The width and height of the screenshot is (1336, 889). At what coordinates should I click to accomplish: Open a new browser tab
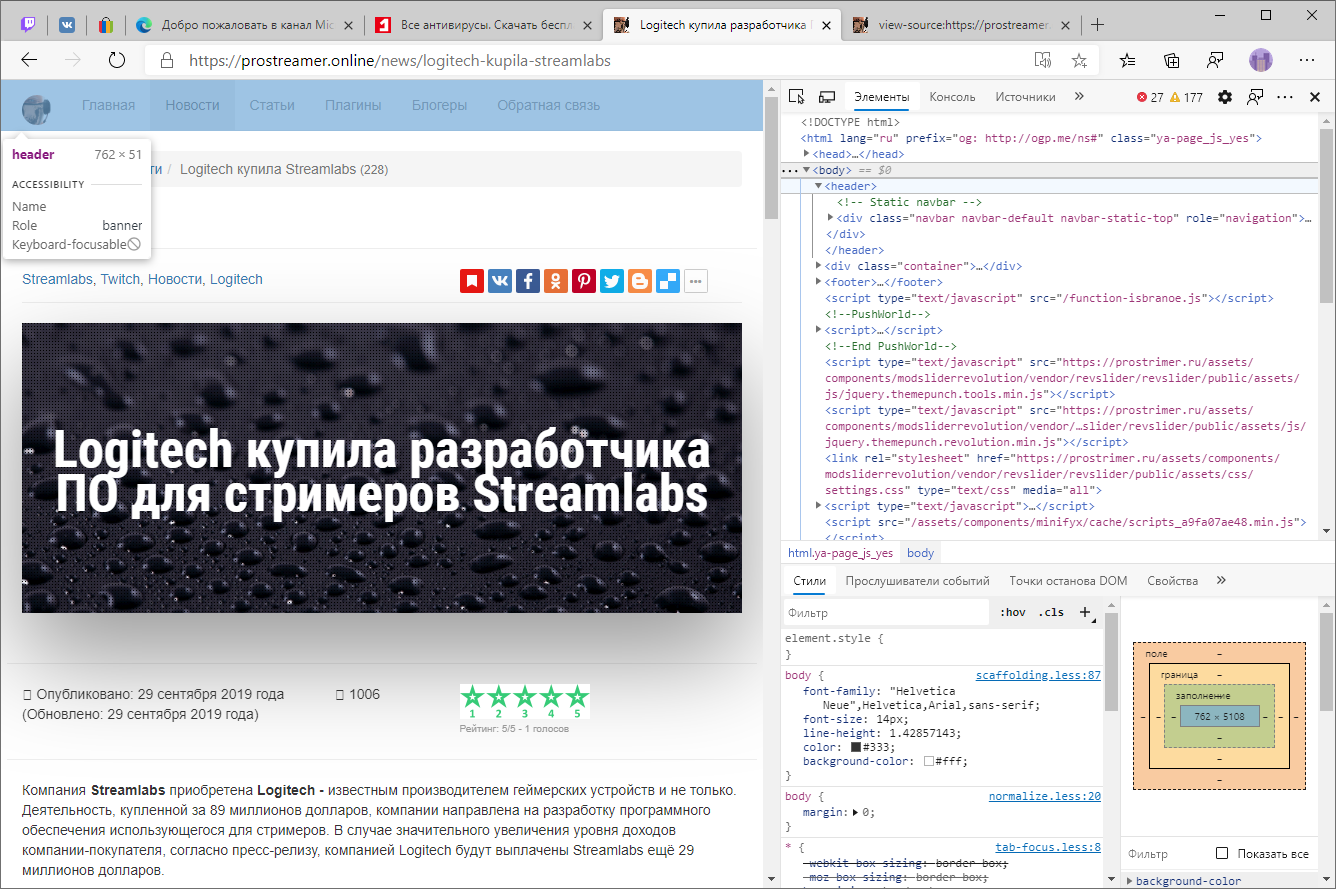[1098, 25]
